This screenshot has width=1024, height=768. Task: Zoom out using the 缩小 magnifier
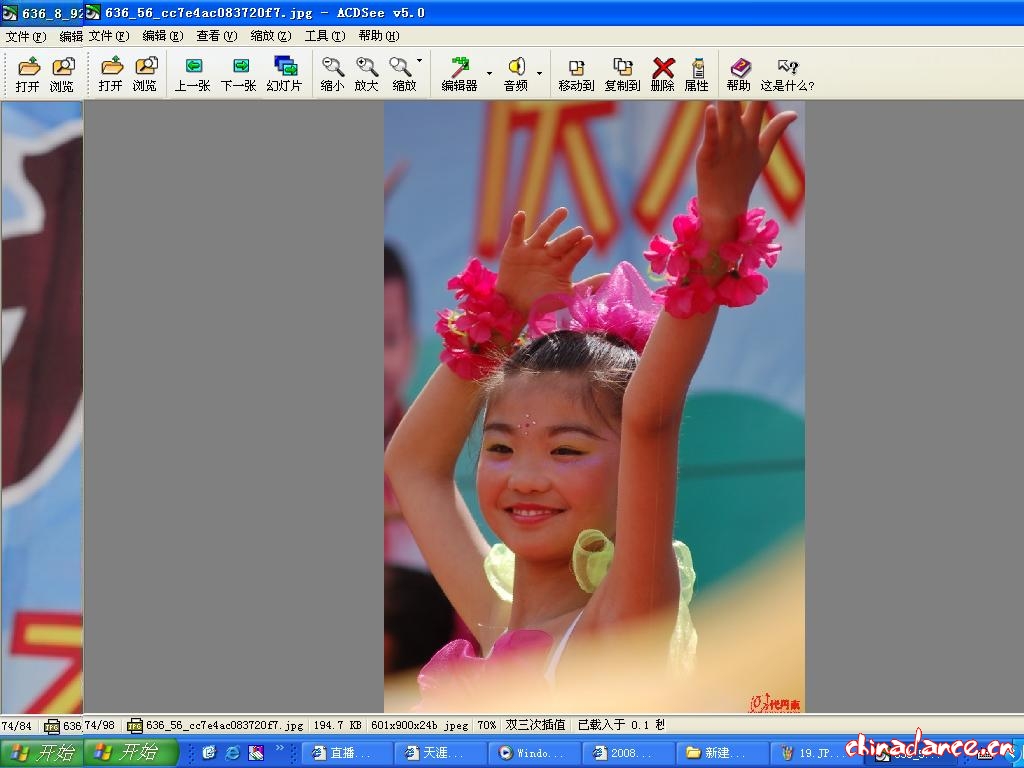click(x=332, y=74)
